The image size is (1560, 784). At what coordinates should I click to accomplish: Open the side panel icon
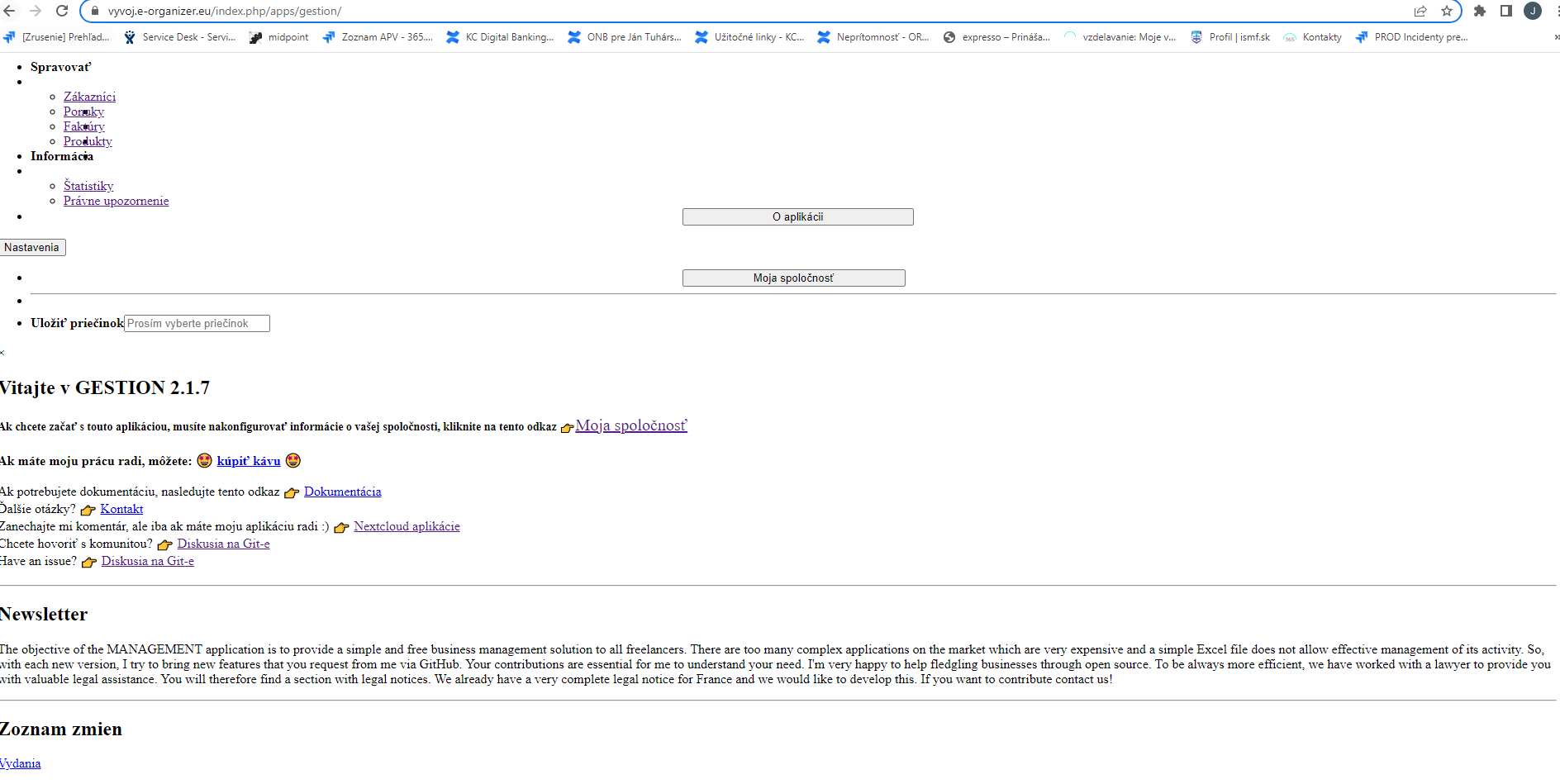pos(1506,11)
